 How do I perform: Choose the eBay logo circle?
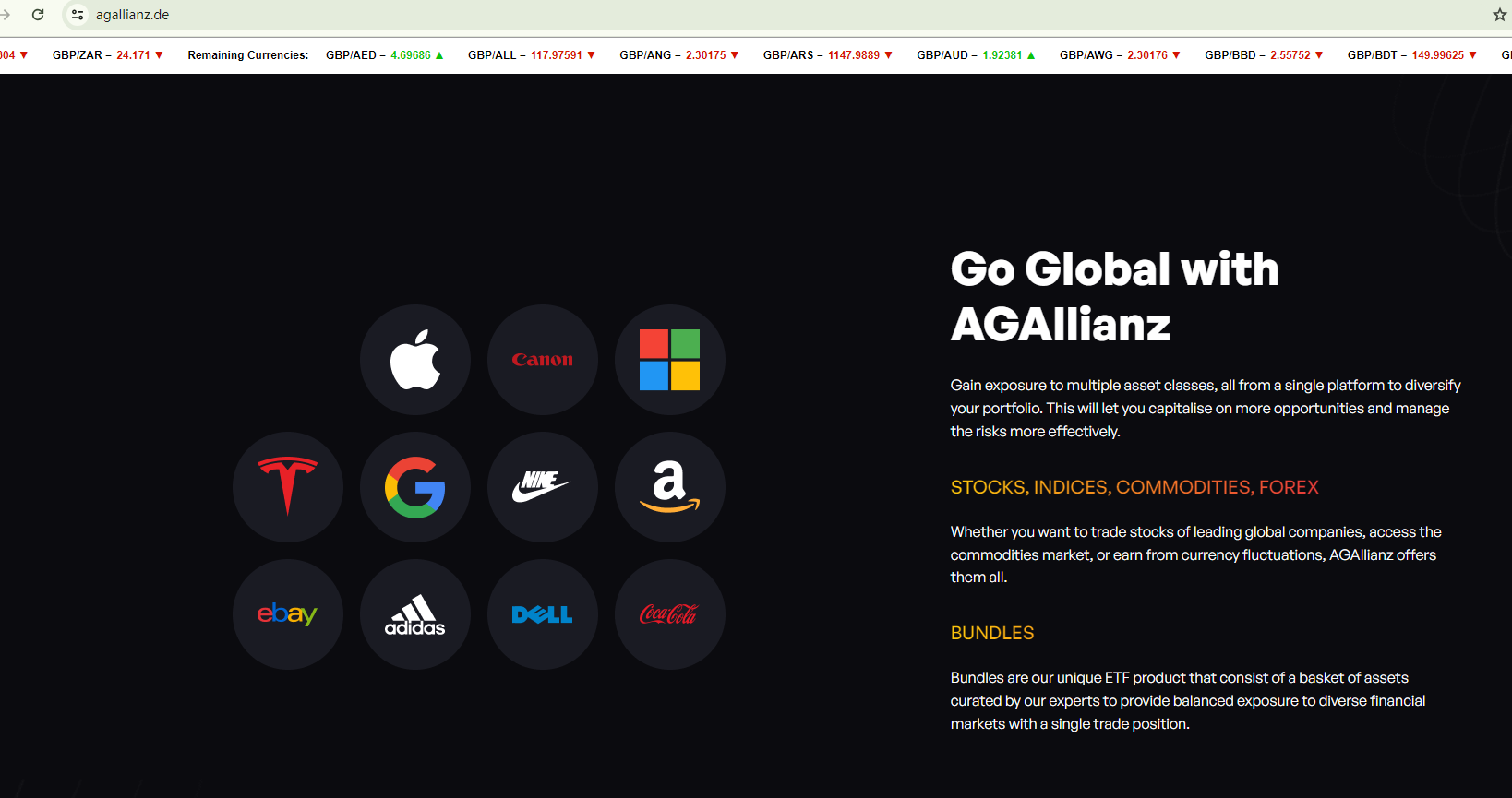(288, 614)
